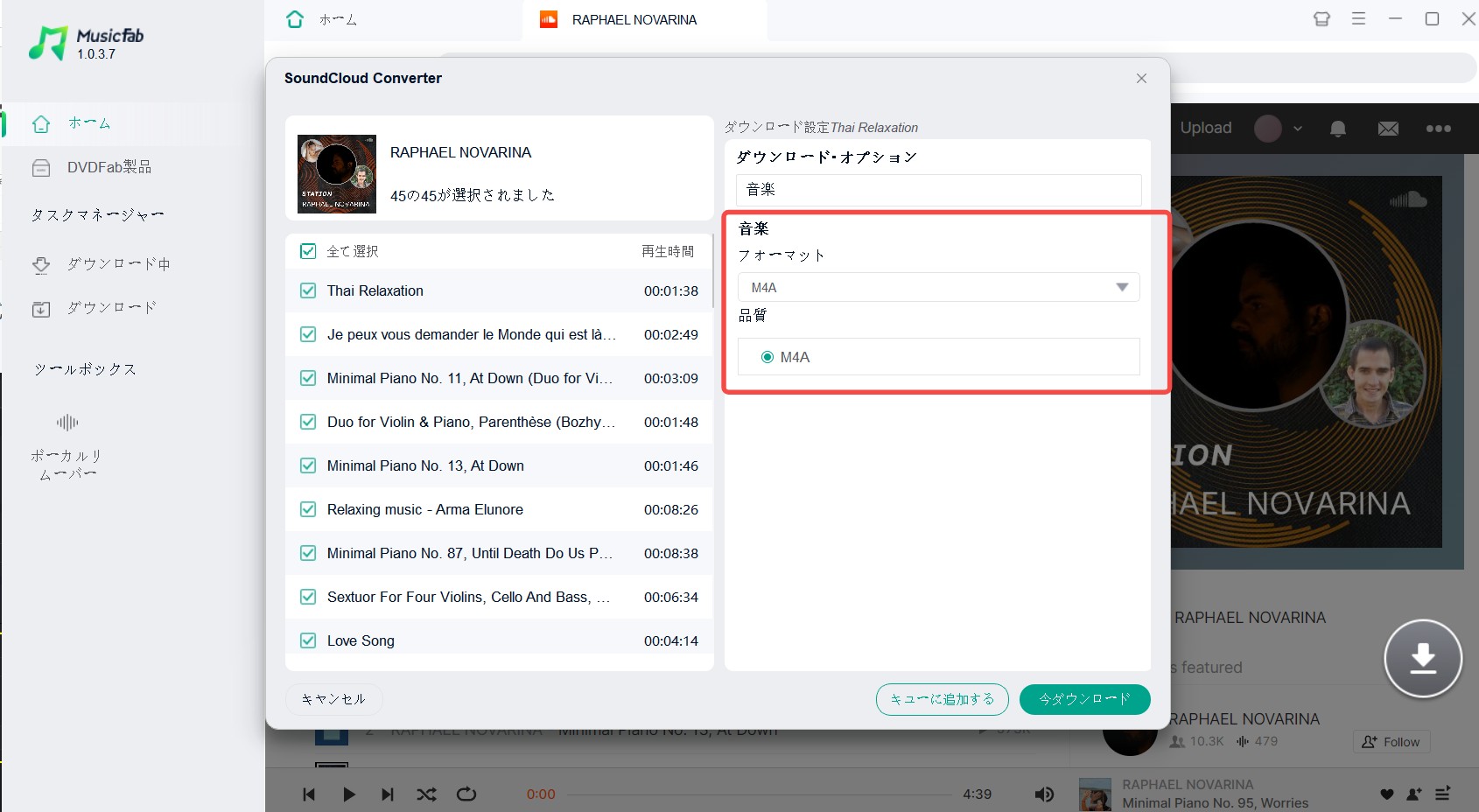
Task: Click the キャンセル button
Action: 333,699
